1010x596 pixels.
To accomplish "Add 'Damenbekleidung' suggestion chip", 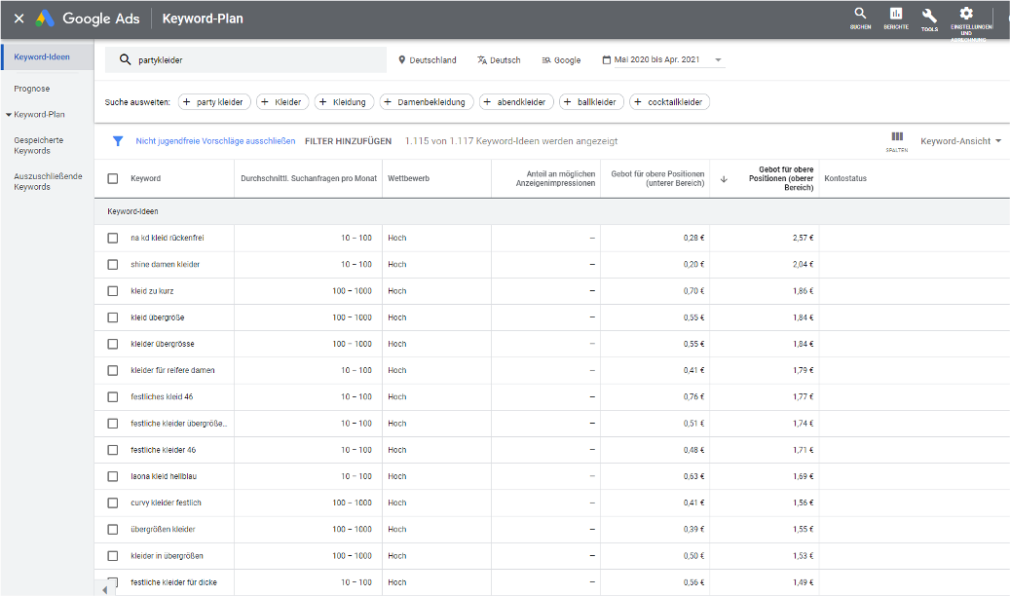I will tap(426, 102).
